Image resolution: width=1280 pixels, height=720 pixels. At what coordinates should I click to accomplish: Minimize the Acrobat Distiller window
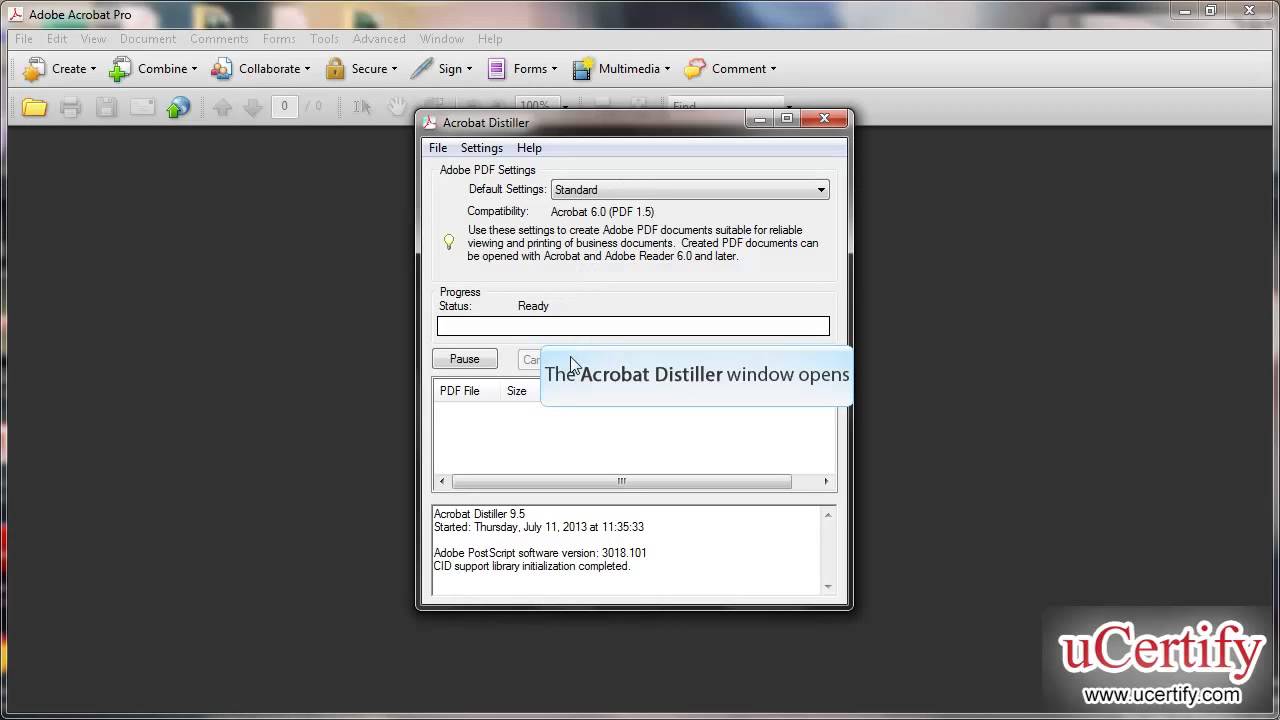(x=760, y=119)
